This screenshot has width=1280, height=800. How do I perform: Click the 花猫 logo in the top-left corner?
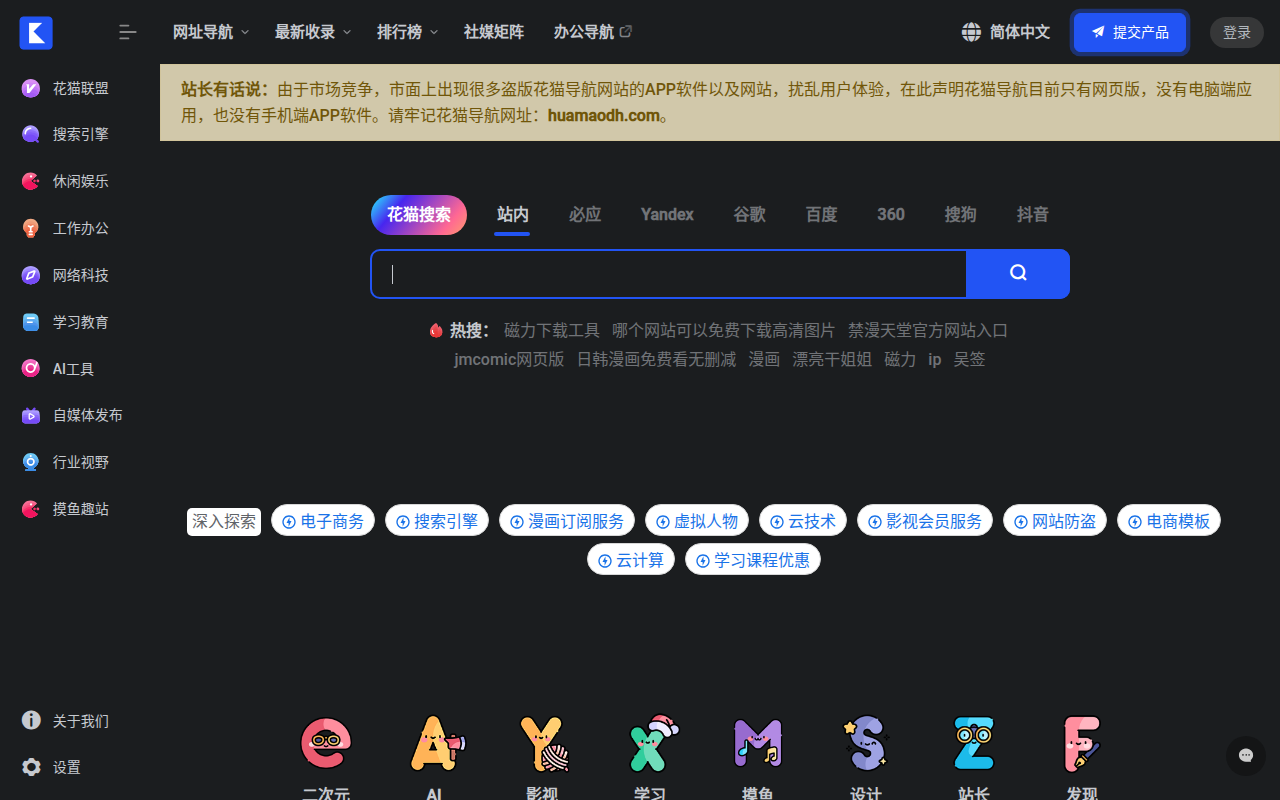36,32
